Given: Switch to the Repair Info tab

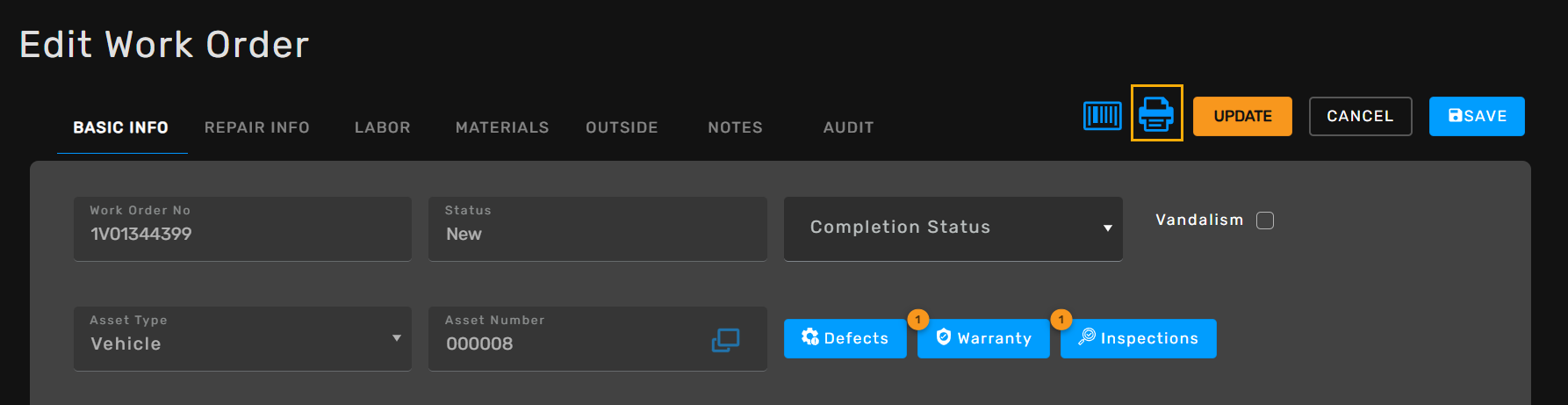Looking at the screenshot, I should coord(256,127).
